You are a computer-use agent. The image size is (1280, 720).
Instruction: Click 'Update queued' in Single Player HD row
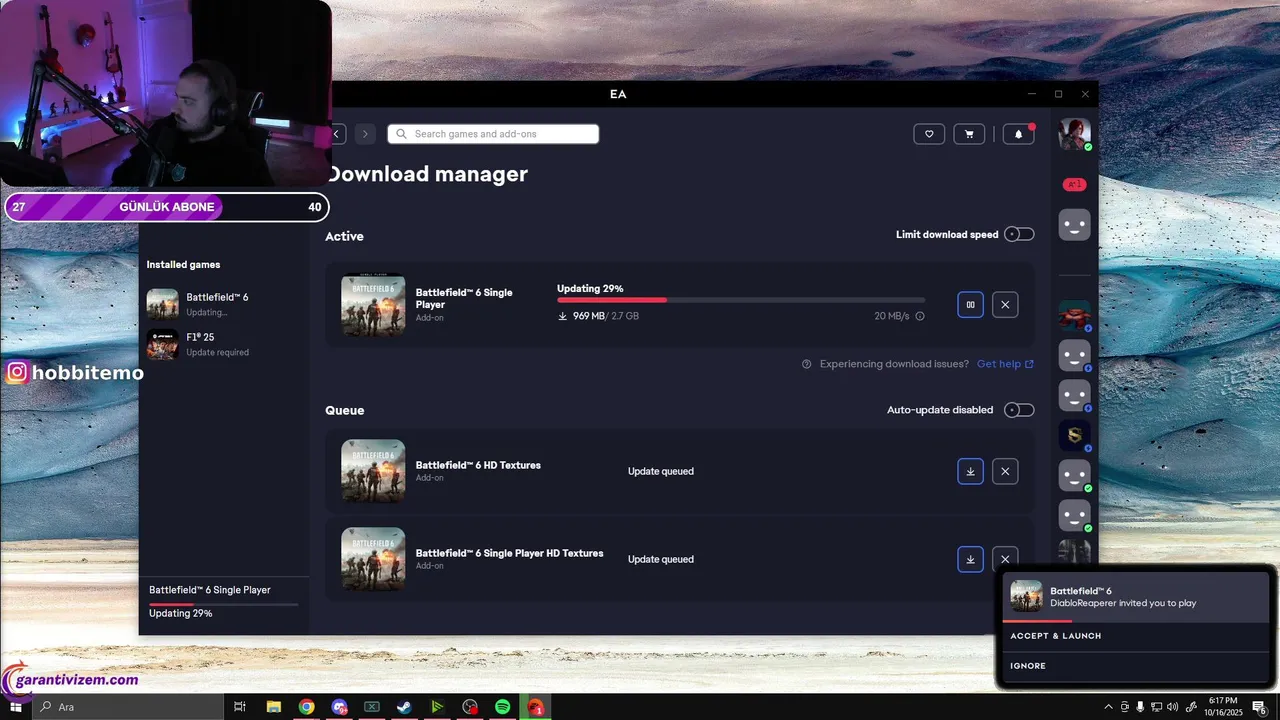click(660, 559)
